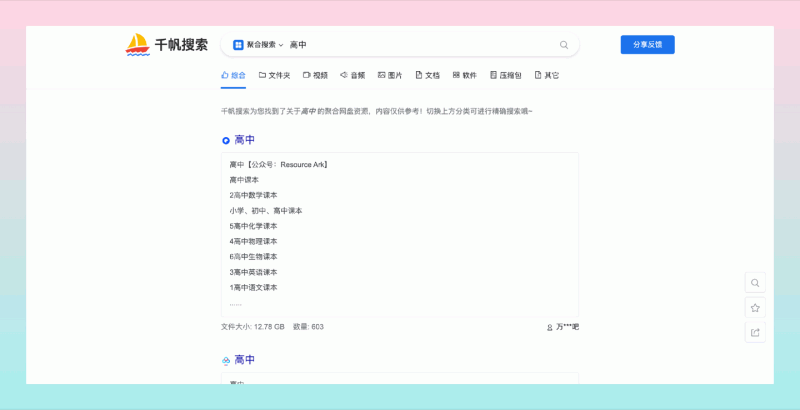Open the second 高中 result title link
This screenshot has height=410, width=800.
pos(244,360)
